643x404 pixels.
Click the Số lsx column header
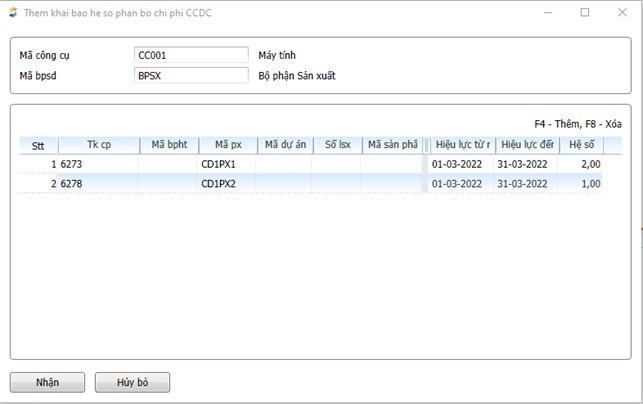tap(336, 145)
